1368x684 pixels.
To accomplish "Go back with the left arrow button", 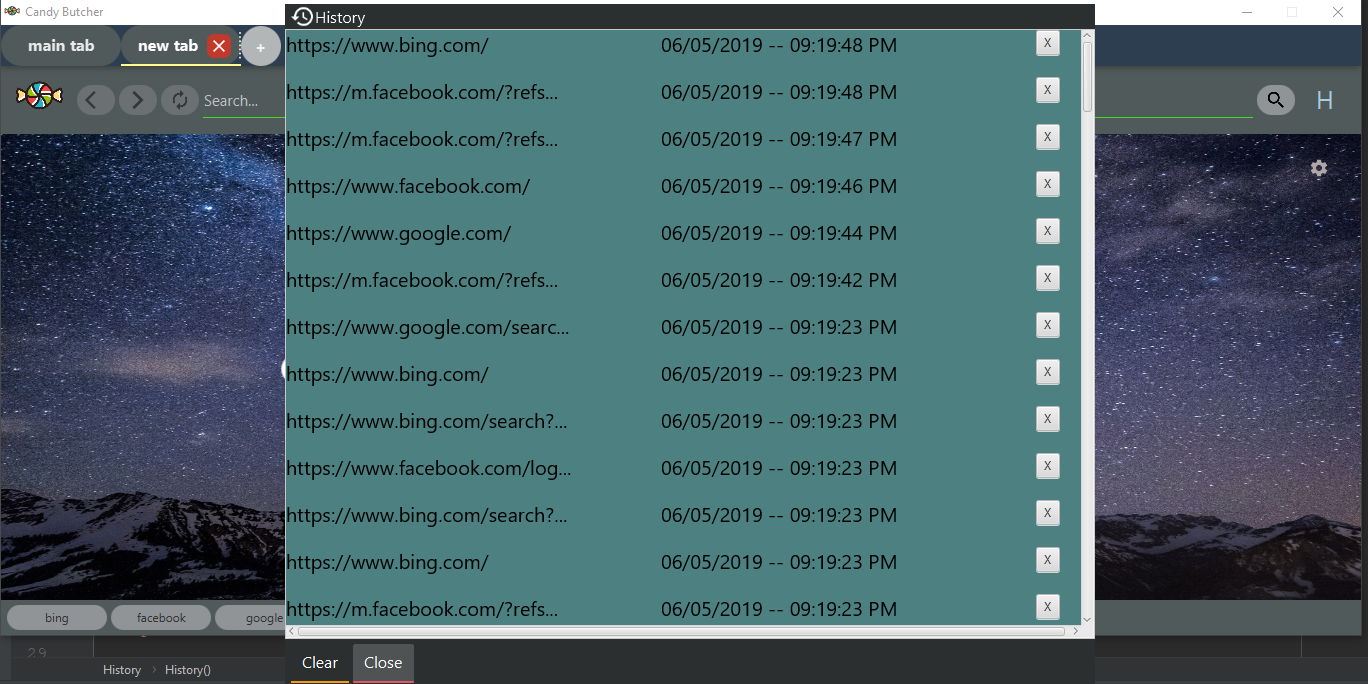I will coord(95,100).
